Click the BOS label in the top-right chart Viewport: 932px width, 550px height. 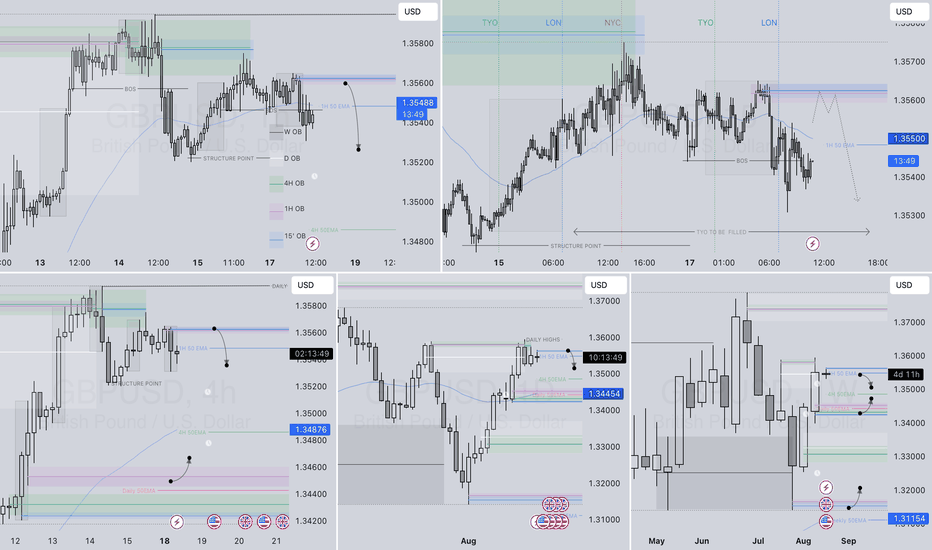742,161
